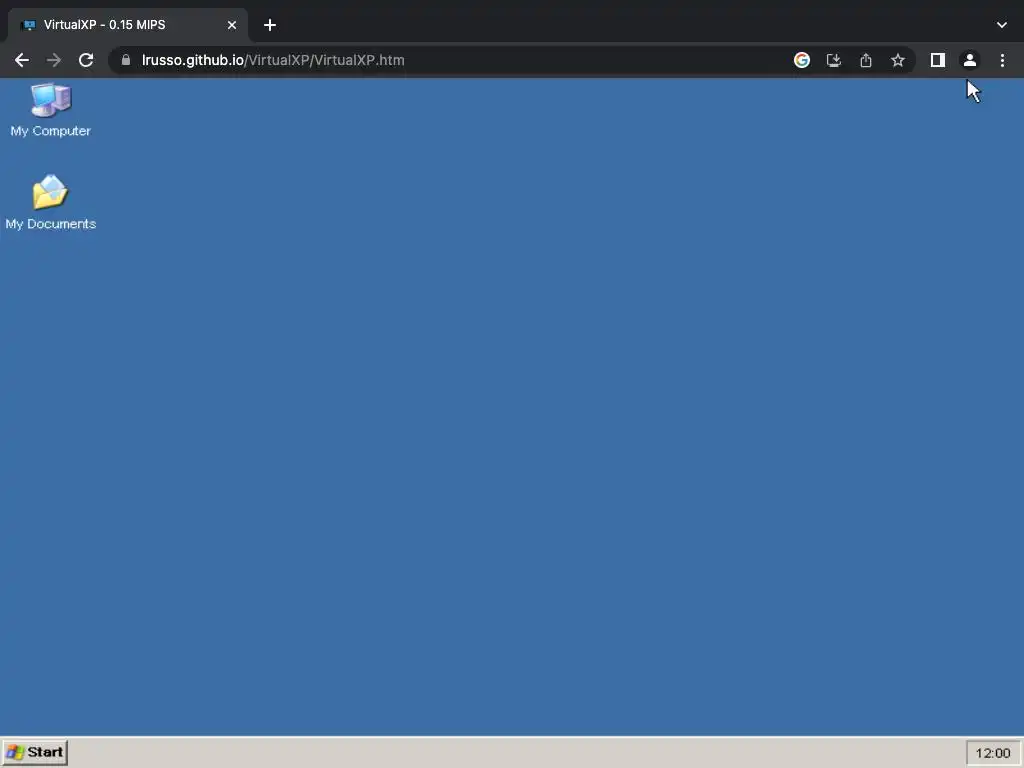The width and height of the screenshot is (1024, 768).
Task: Go back to the previous page
Action: 22,60
